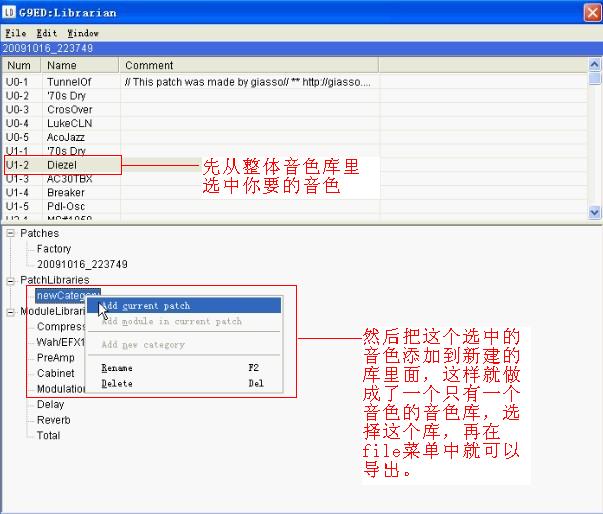
Task: Open the File menu
Action: (x=15, y=33)
